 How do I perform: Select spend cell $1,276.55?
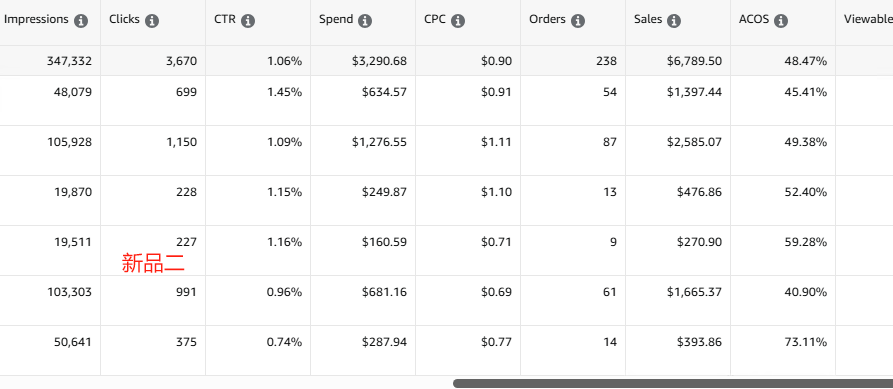pyautogui.click(x=379, y=142)
